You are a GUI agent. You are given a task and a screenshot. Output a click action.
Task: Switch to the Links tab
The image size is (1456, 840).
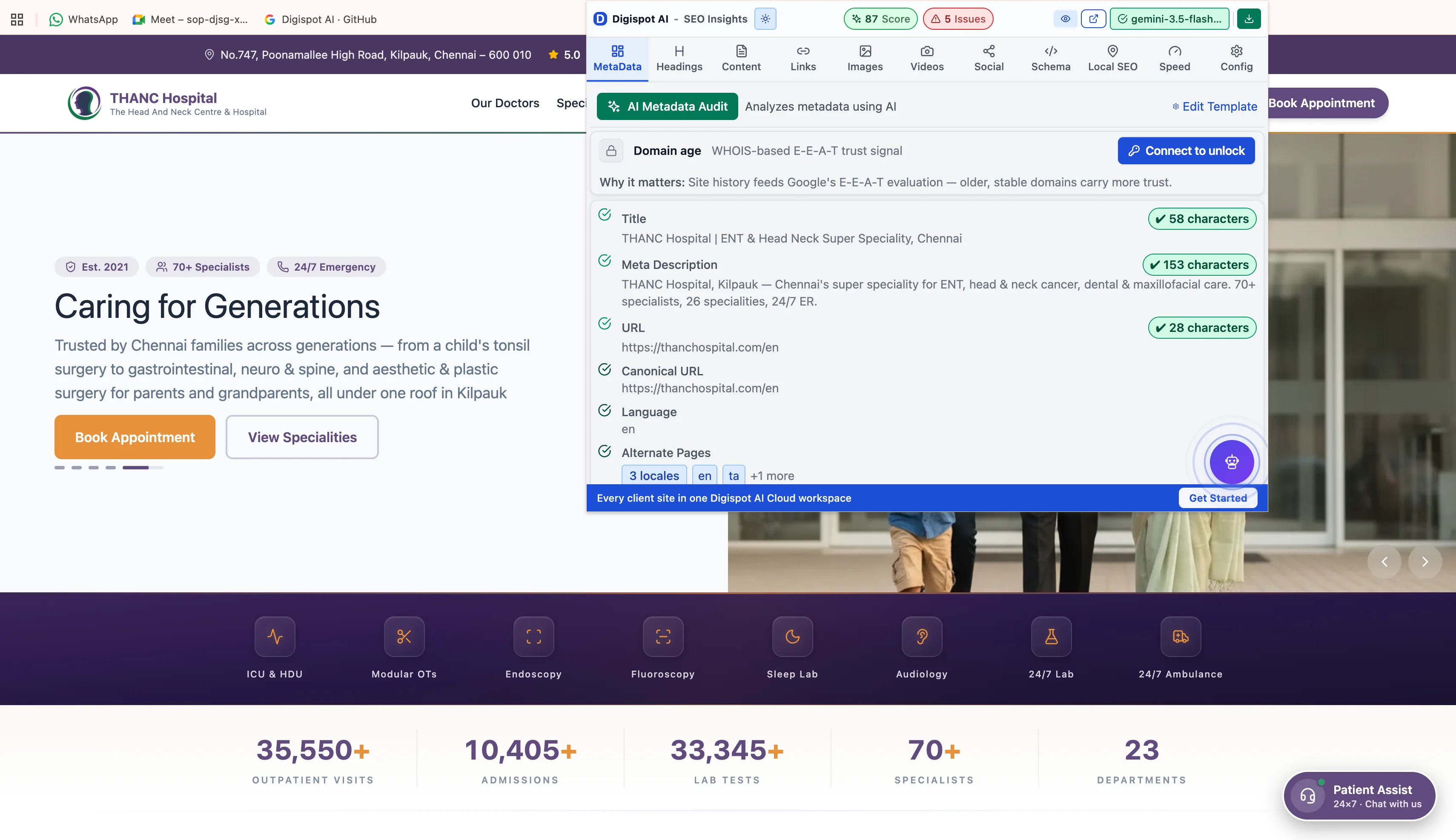[803, 59]
